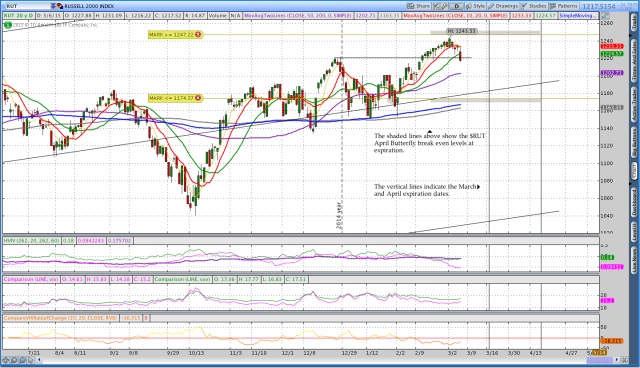Click the 2014 year vertical label
Viewport: 640px width, 368px height.
click(339, 215)
